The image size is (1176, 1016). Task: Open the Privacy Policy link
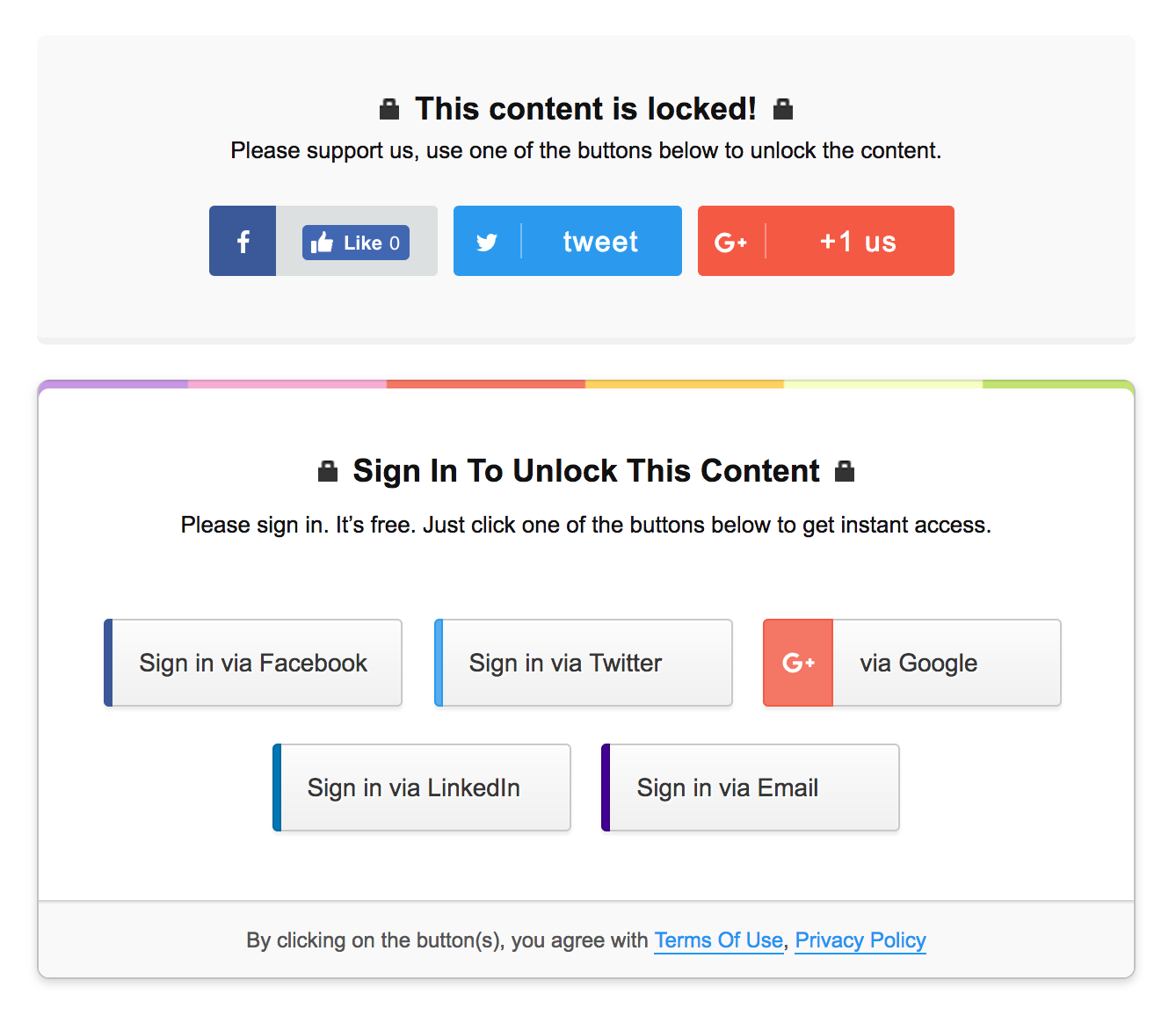860,940
